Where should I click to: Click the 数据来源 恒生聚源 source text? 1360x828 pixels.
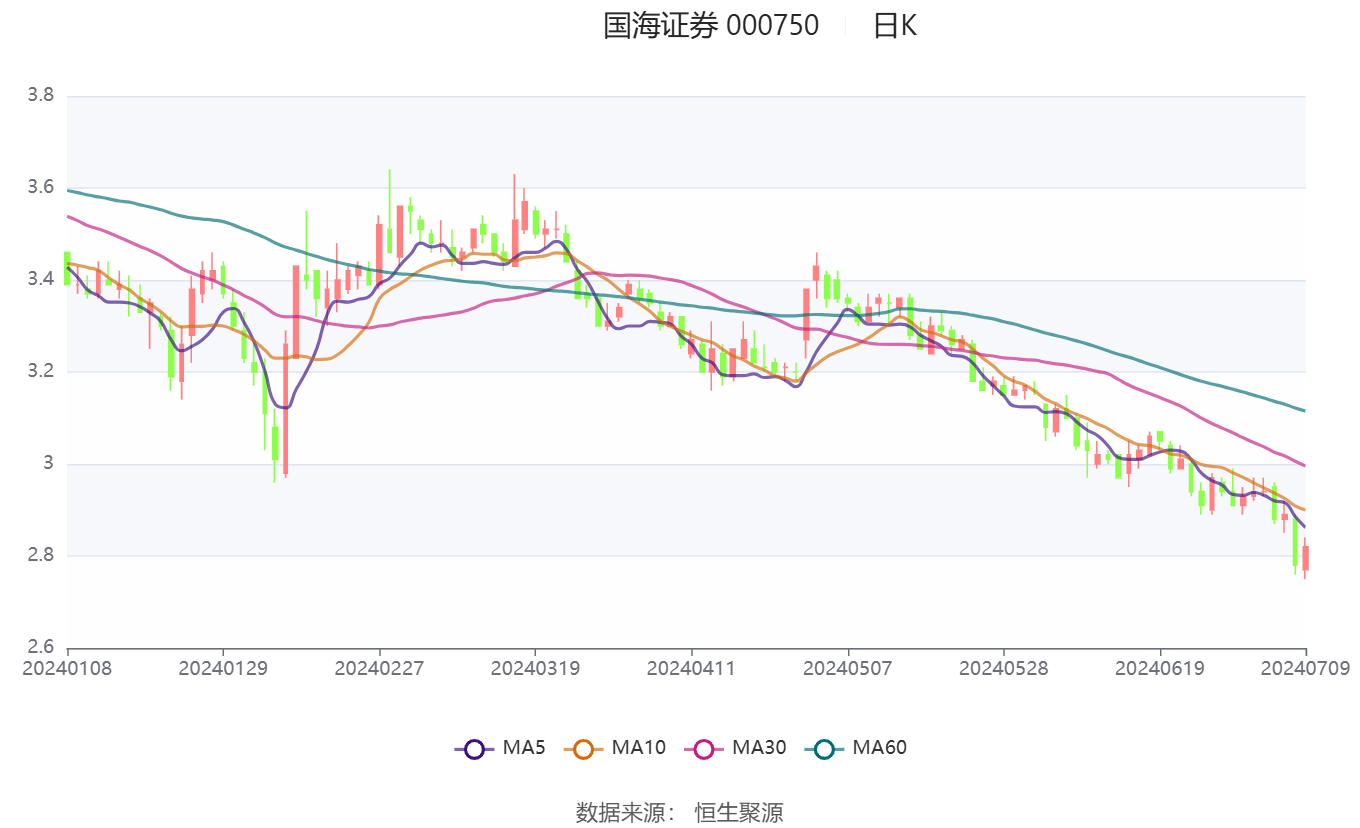[x=679, y=812]
